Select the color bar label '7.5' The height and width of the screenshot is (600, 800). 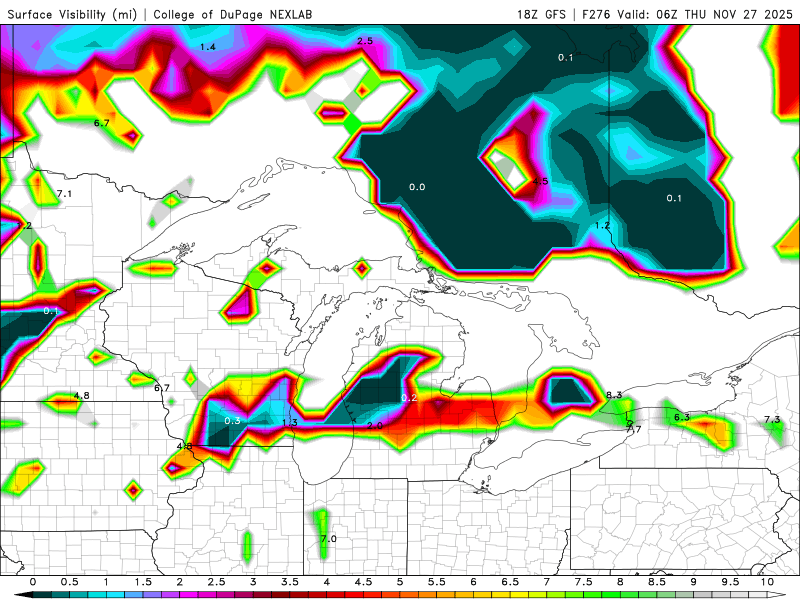(583, 582)
